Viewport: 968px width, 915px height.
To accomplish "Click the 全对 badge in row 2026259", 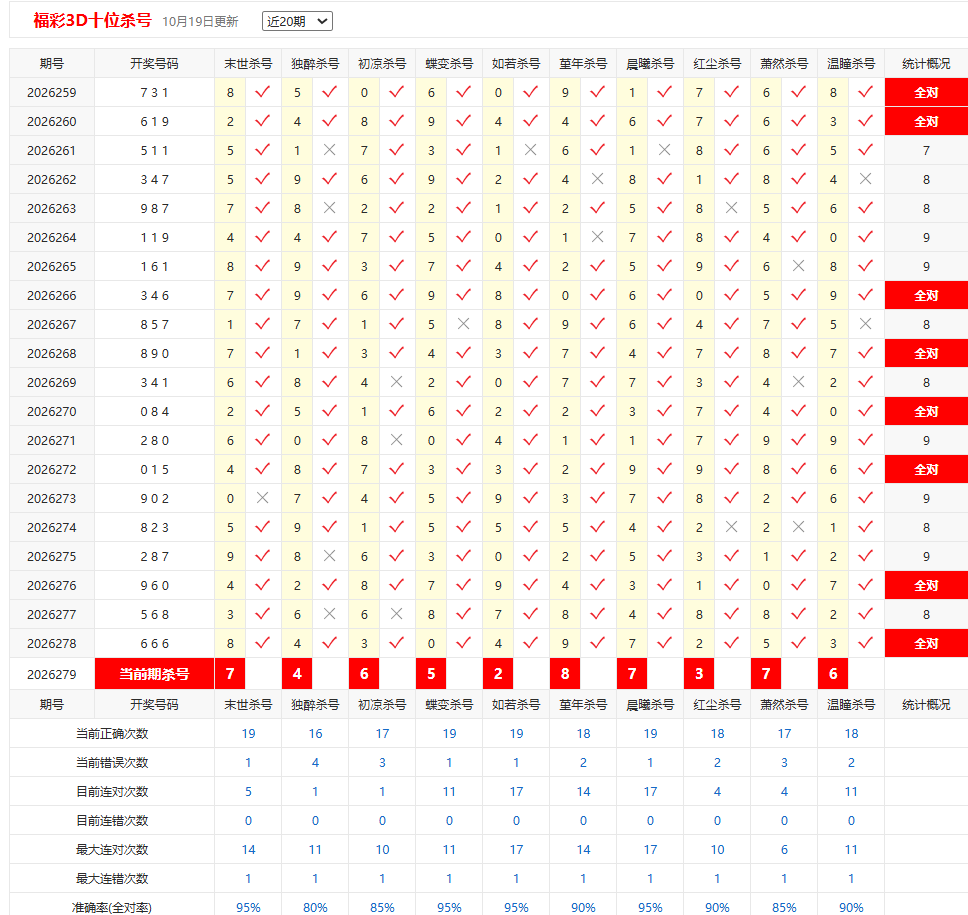I will 926,93.
